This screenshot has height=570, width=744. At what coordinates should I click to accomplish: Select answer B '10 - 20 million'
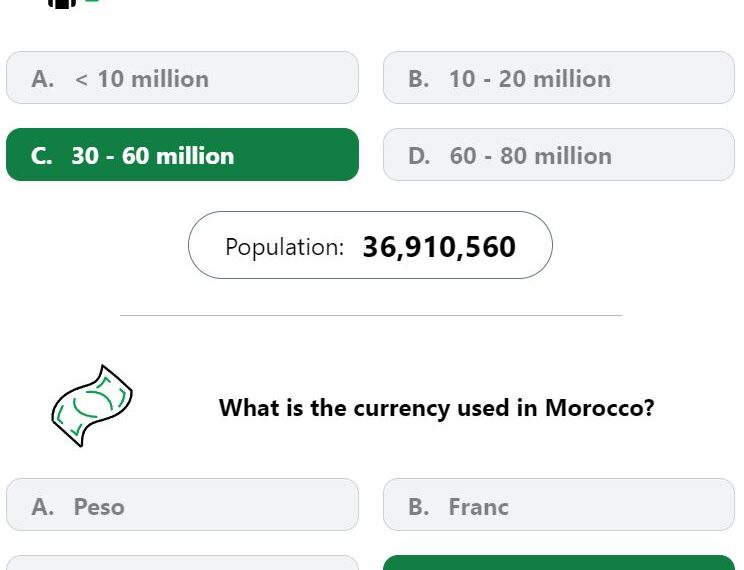click(x=559, y=78)
